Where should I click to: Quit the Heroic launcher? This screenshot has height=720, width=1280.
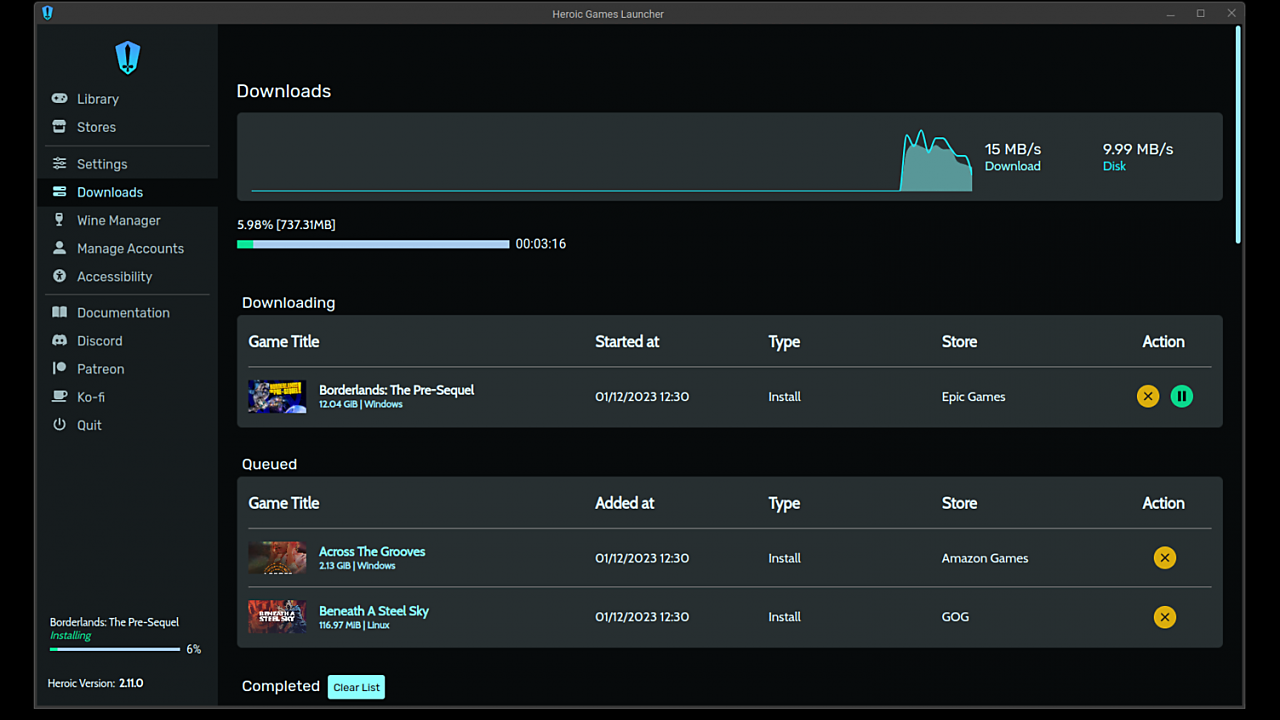point(89,425)
